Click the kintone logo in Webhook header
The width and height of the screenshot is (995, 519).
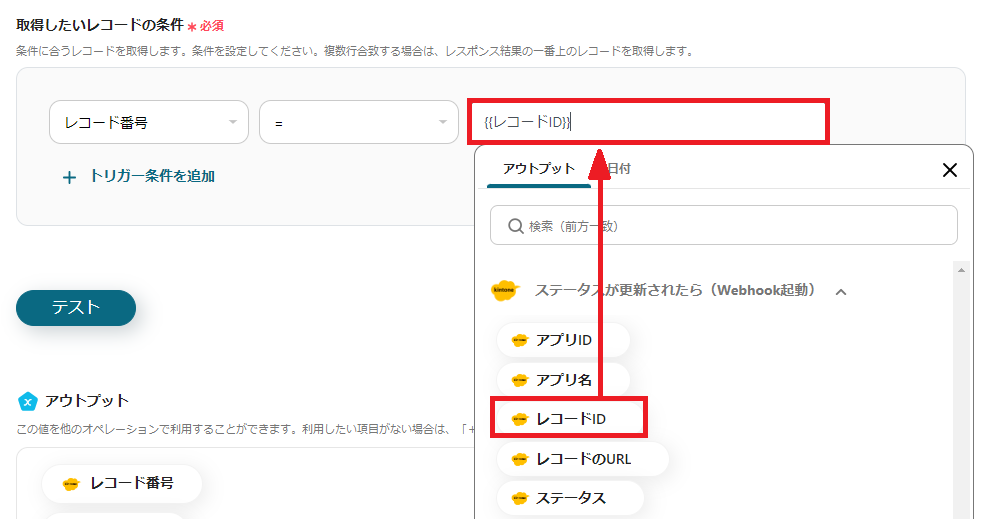click(505, 291)
